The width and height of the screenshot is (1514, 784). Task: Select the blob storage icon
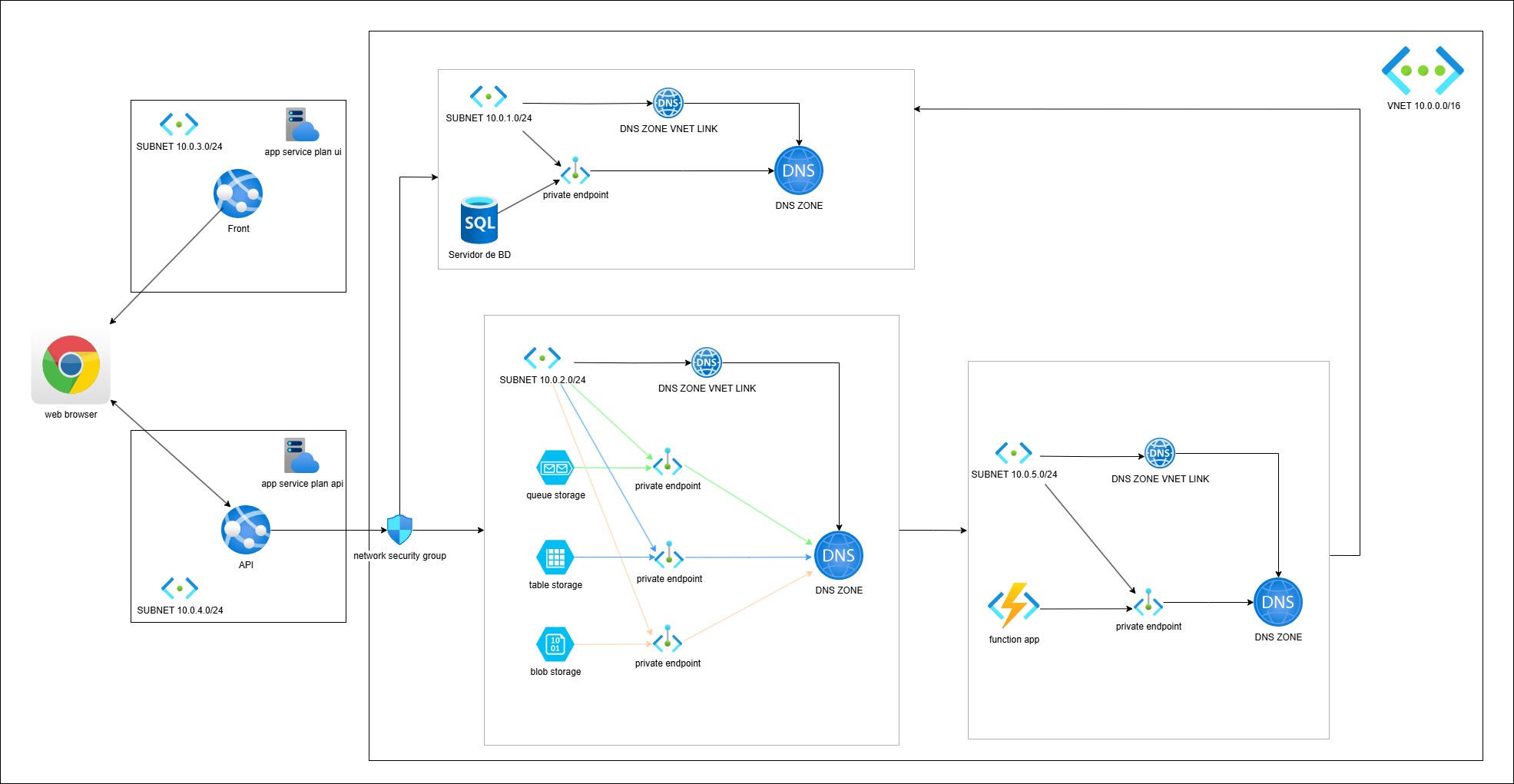point(555,644)
